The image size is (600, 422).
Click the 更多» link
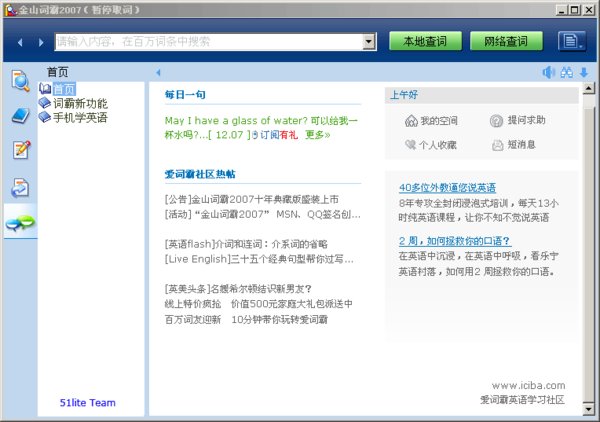pos(318,135)
